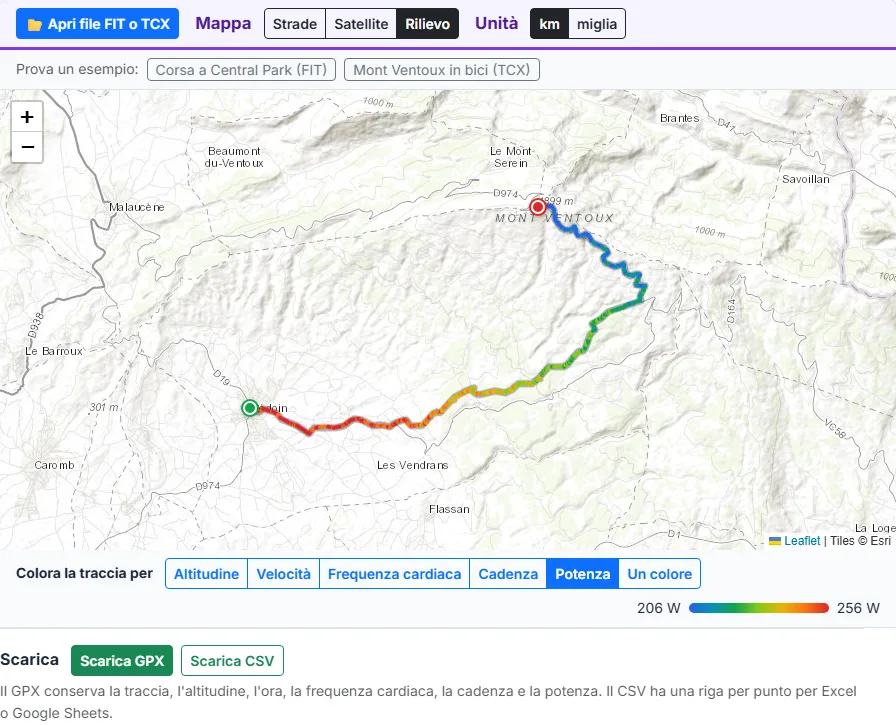Color the track by Altitudine

[x=206, y=574]
